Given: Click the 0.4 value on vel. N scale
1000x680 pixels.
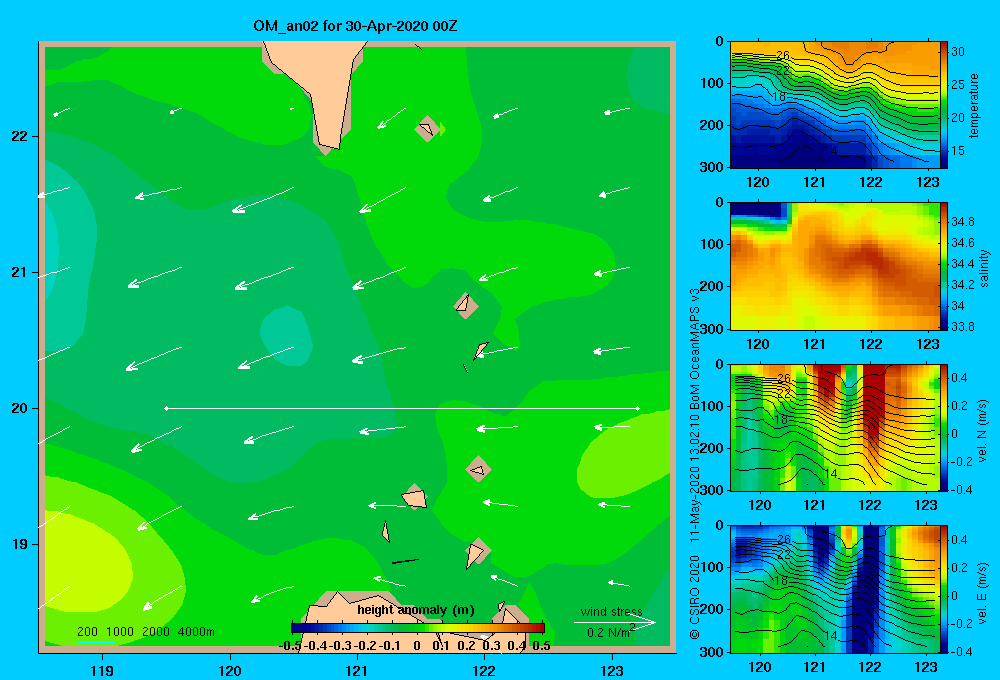Looking at the screenshot, I should (x=959, y=378).
